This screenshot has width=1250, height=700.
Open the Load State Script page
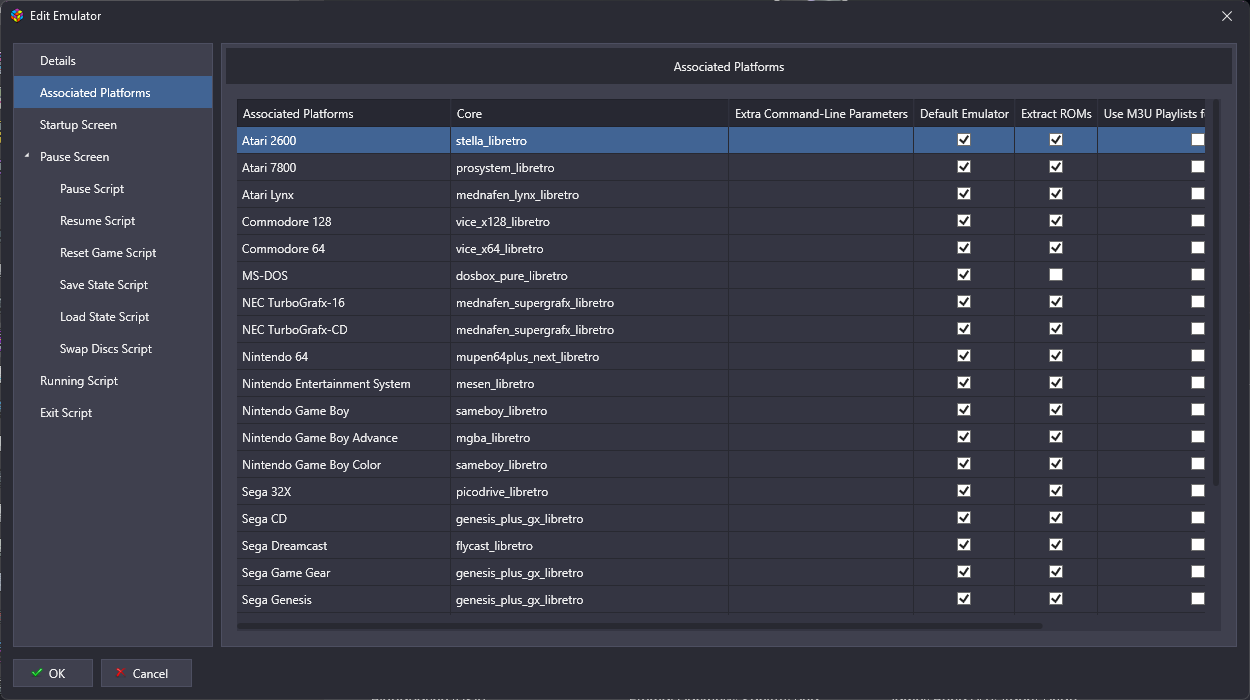(x=113, y=317)
